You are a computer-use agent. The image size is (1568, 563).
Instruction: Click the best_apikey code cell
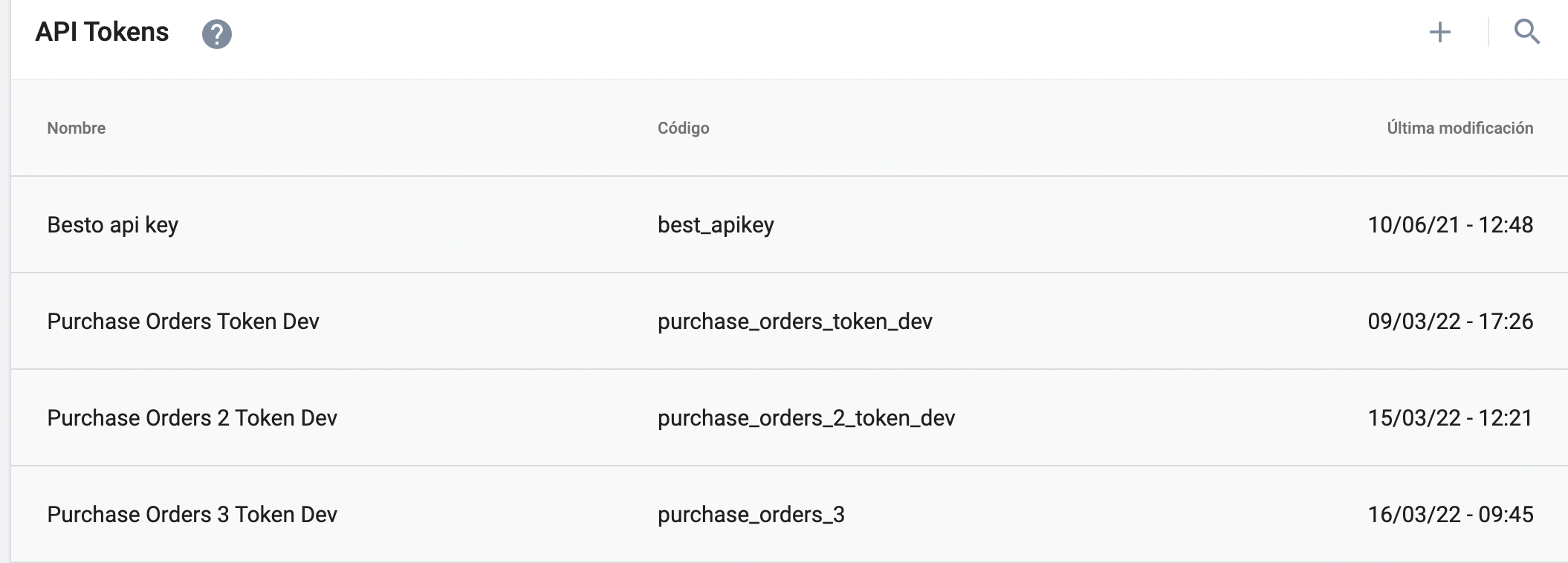coord(716,224)
